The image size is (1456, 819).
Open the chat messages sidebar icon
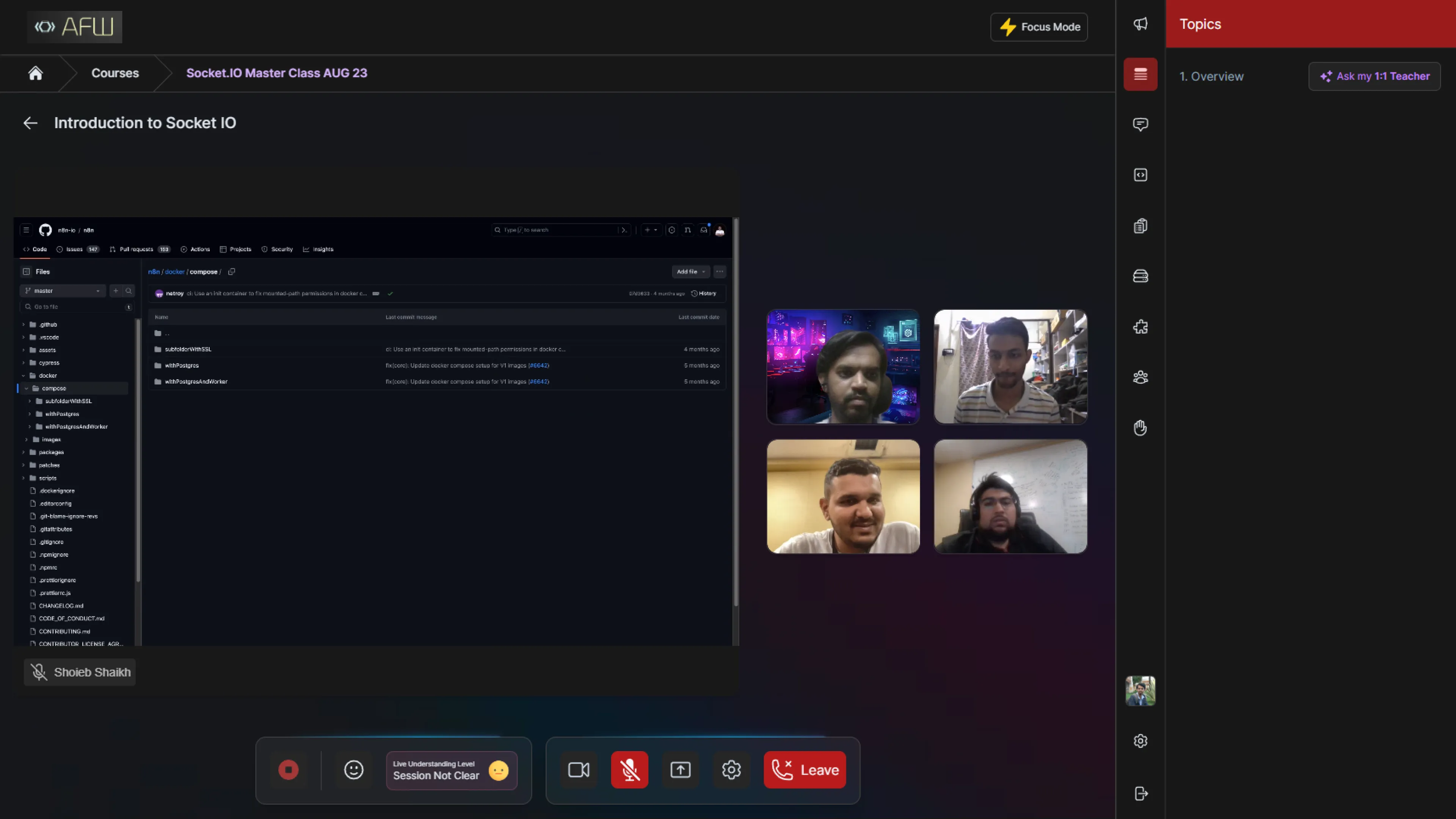[1140, 124]
